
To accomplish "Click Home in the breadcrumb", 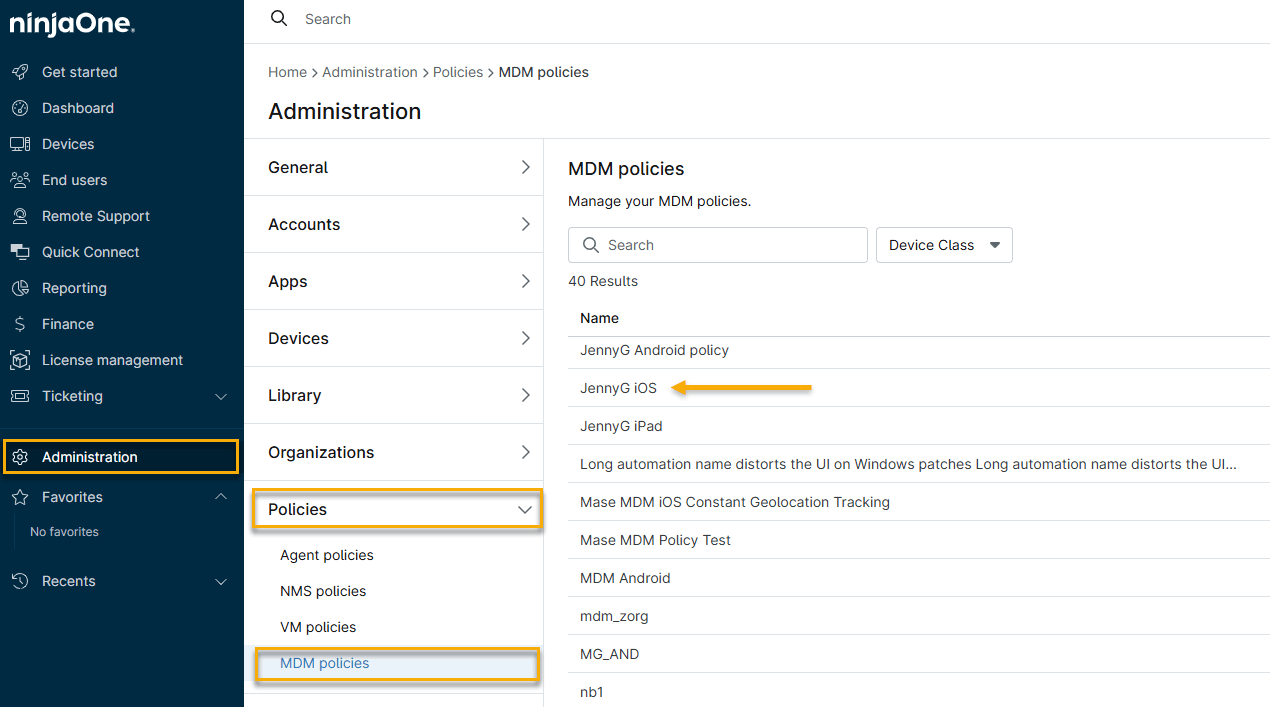I will [x=287, y=72].
